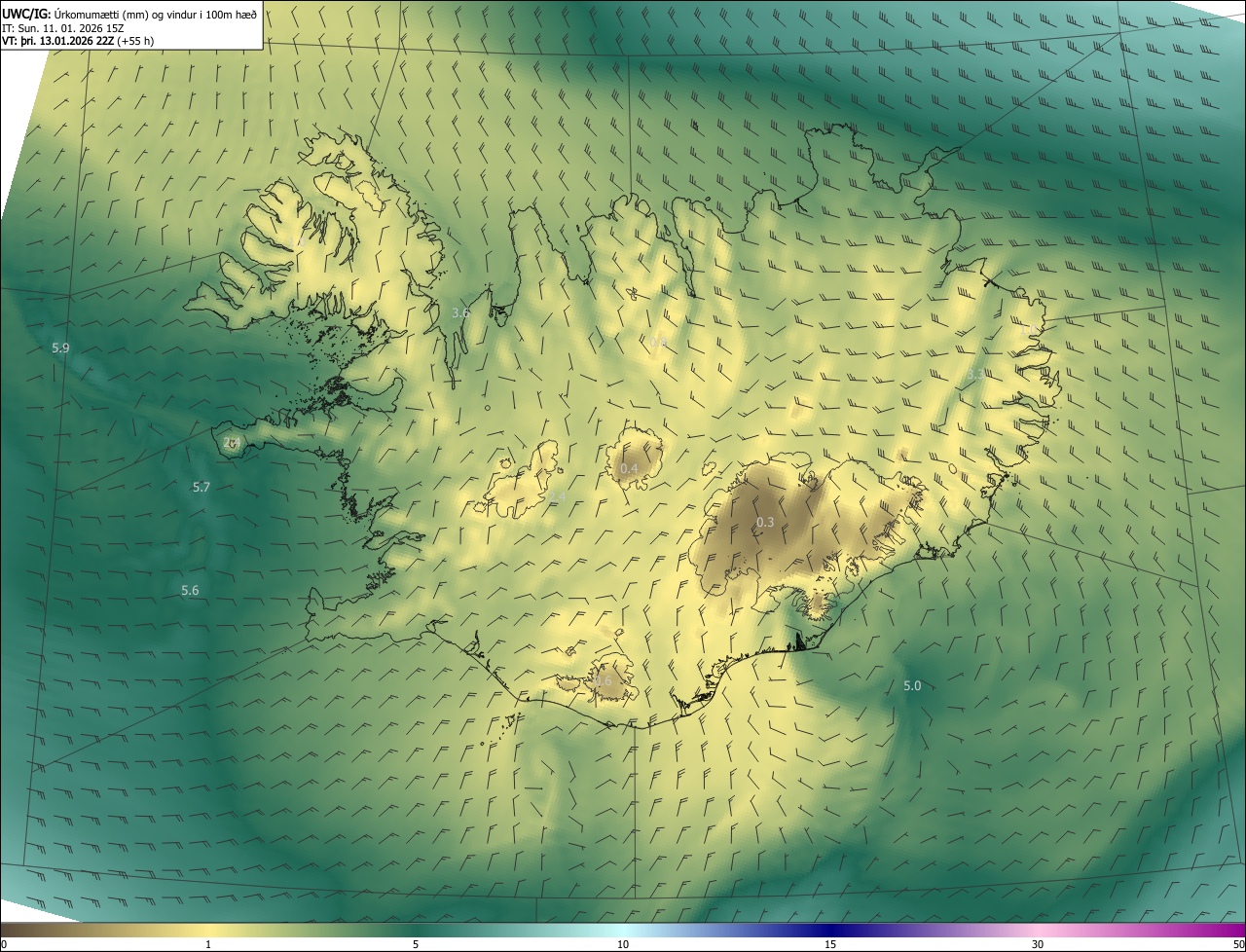This screenshot has width=1246, height=952.
Task: Click the 0 tick on the color scale
Action: pos(3,944)
